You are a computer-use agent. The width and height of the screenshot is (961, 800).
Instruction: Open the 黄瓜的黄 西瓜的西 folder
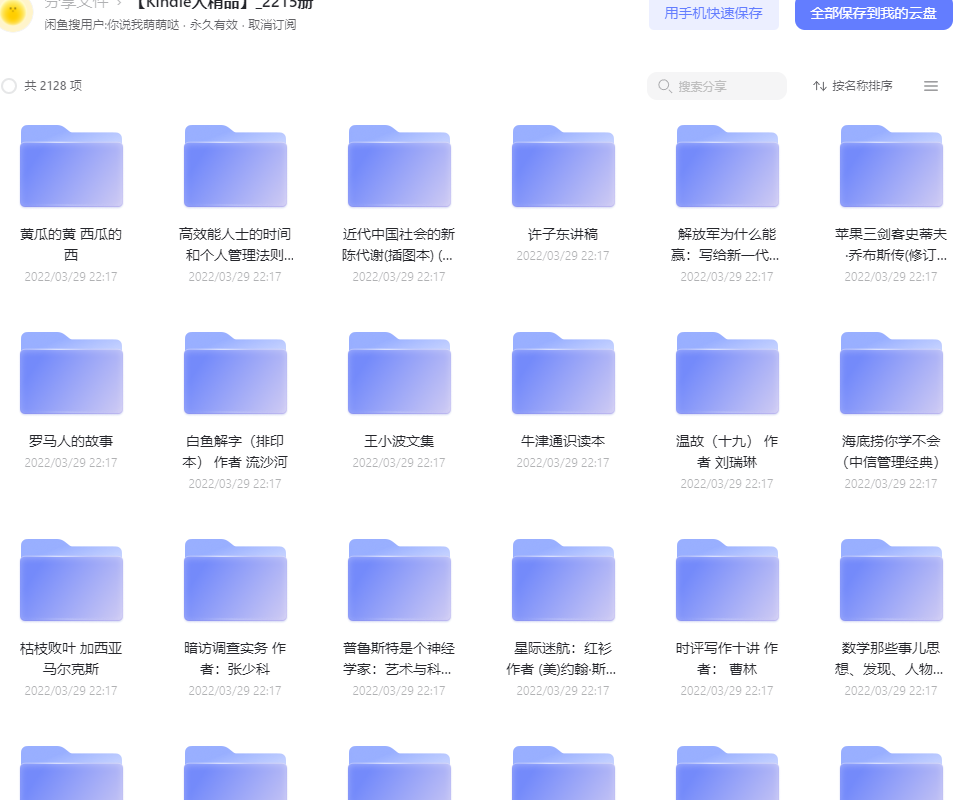[72, 166]
